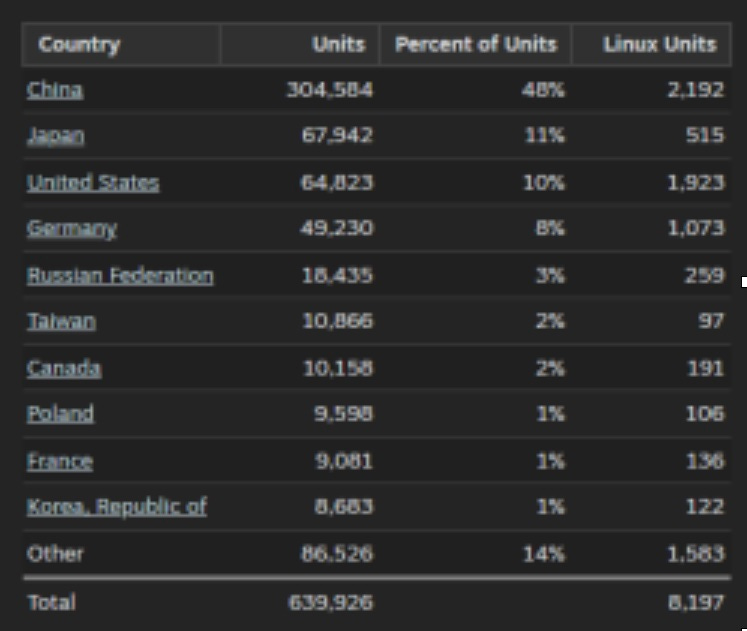Screen dimensions: 747x631
Task: Select the Germany country link
Action: click(x=71, y=228)
